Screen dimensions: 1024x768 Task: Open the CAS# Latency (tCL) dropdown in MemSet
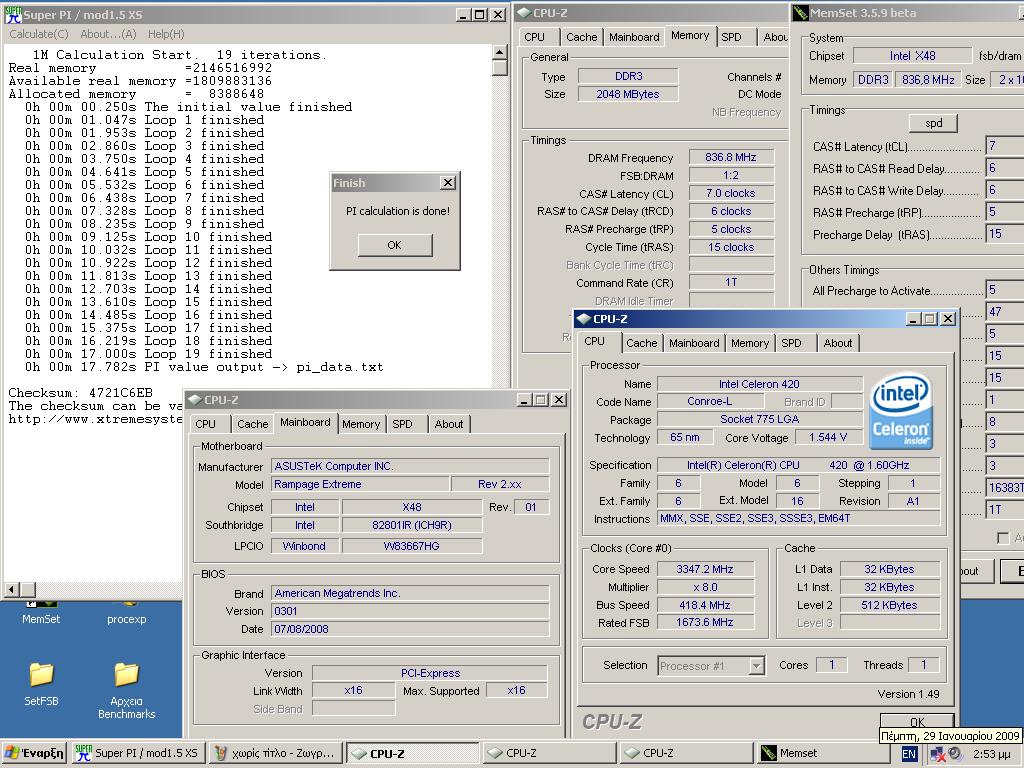1004,146
